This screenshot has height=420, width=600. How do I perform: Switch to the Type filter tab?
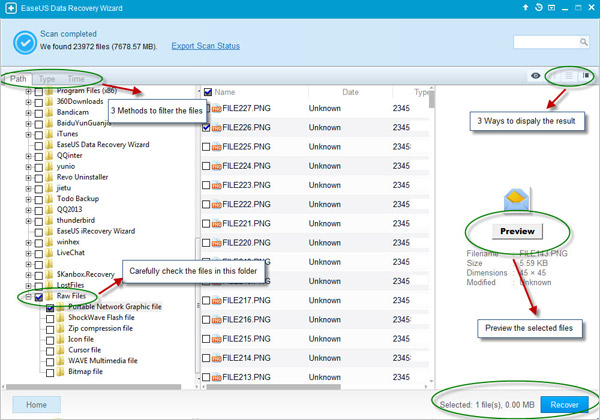(46, 78)
